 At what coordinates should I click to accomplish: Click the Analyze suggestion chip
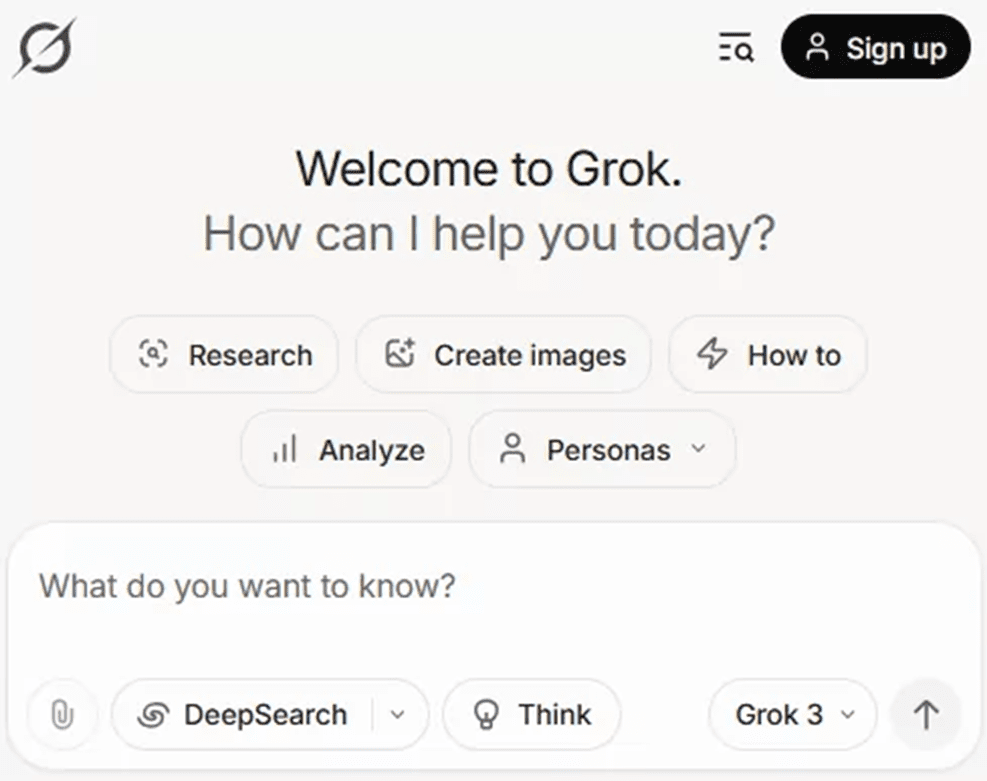pos(347,449)
